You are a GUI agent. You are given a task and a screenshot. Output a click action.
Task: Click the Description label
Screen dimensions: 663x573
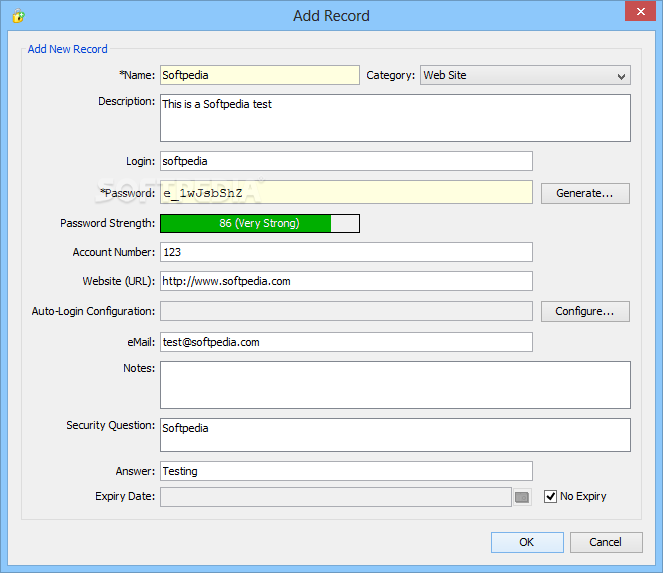tap(126, 101)
